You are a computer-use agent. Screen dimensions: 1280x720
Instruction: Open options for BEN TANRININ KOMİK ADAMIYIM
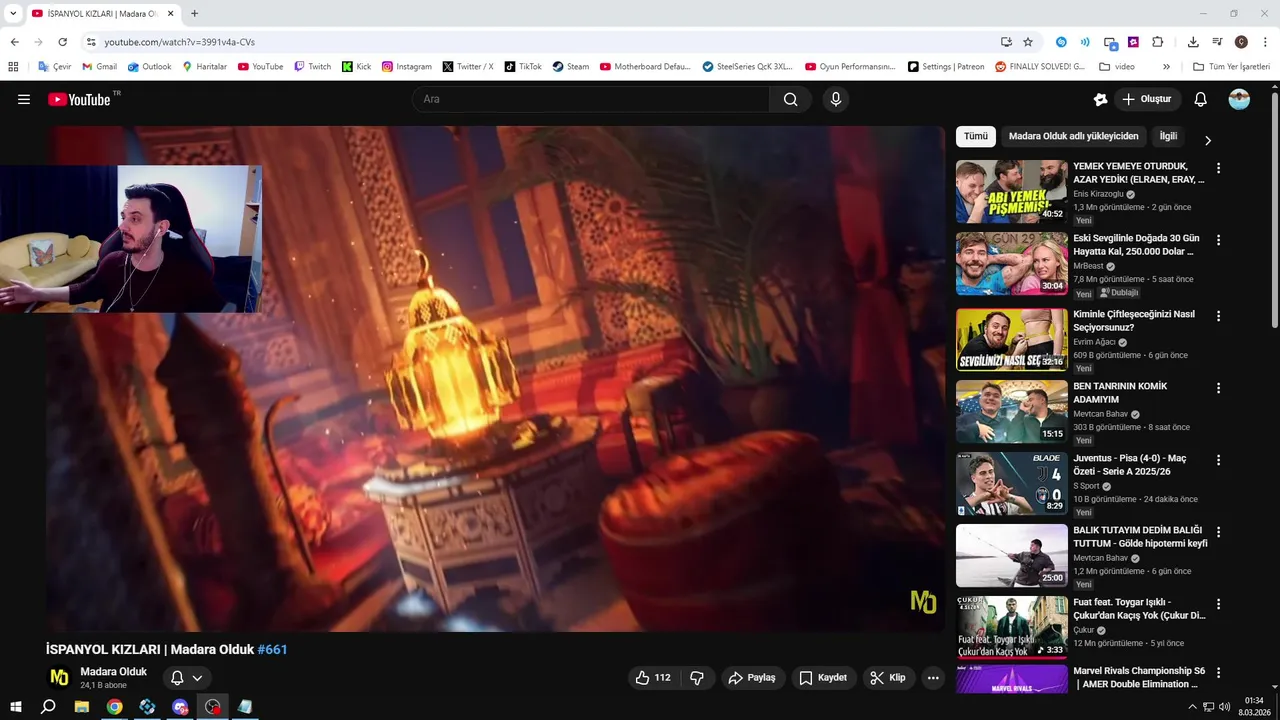[x=1218, y=388]
